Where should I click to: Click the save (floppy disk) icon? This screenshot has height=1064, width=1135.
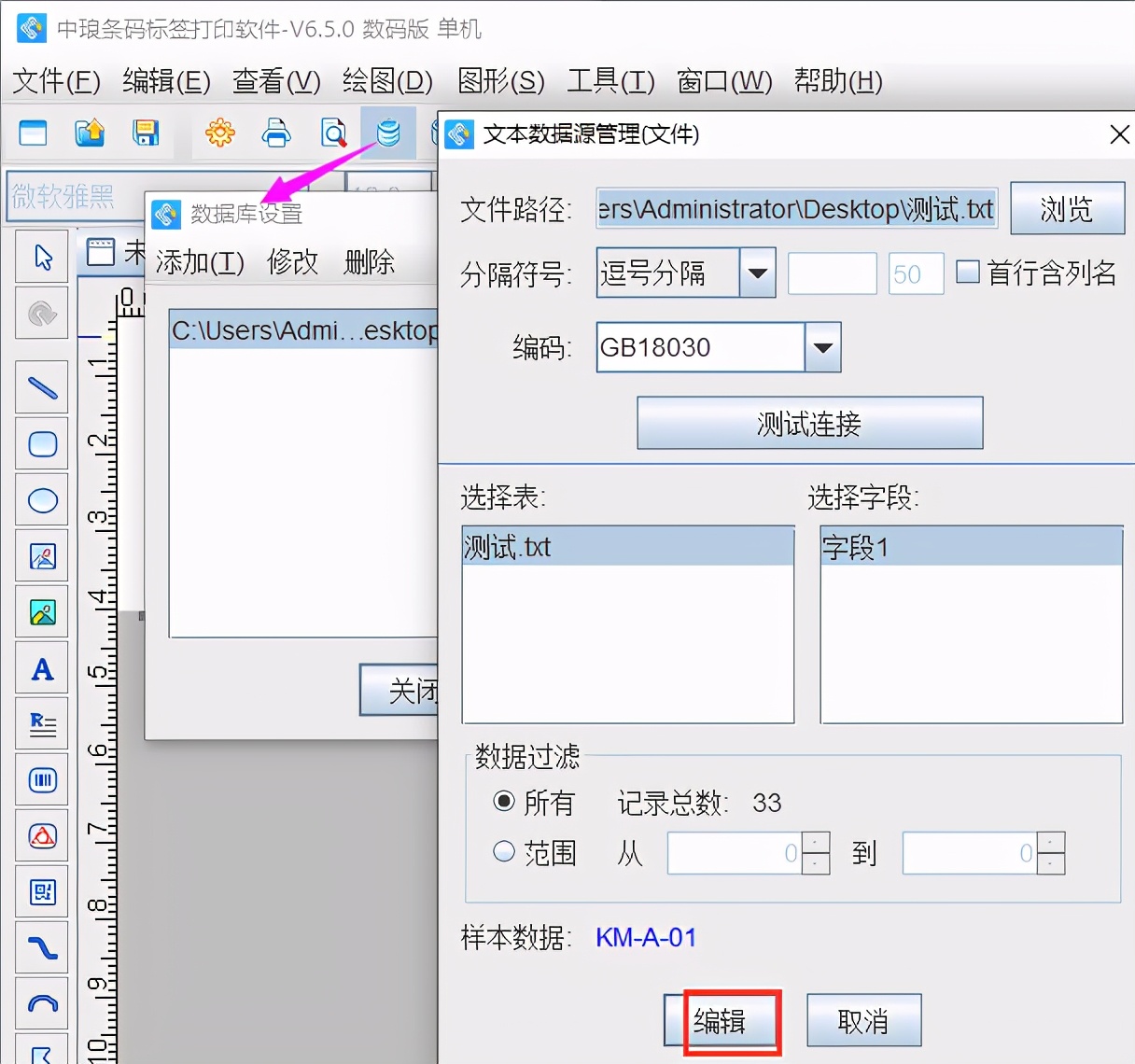click(146, 133)
